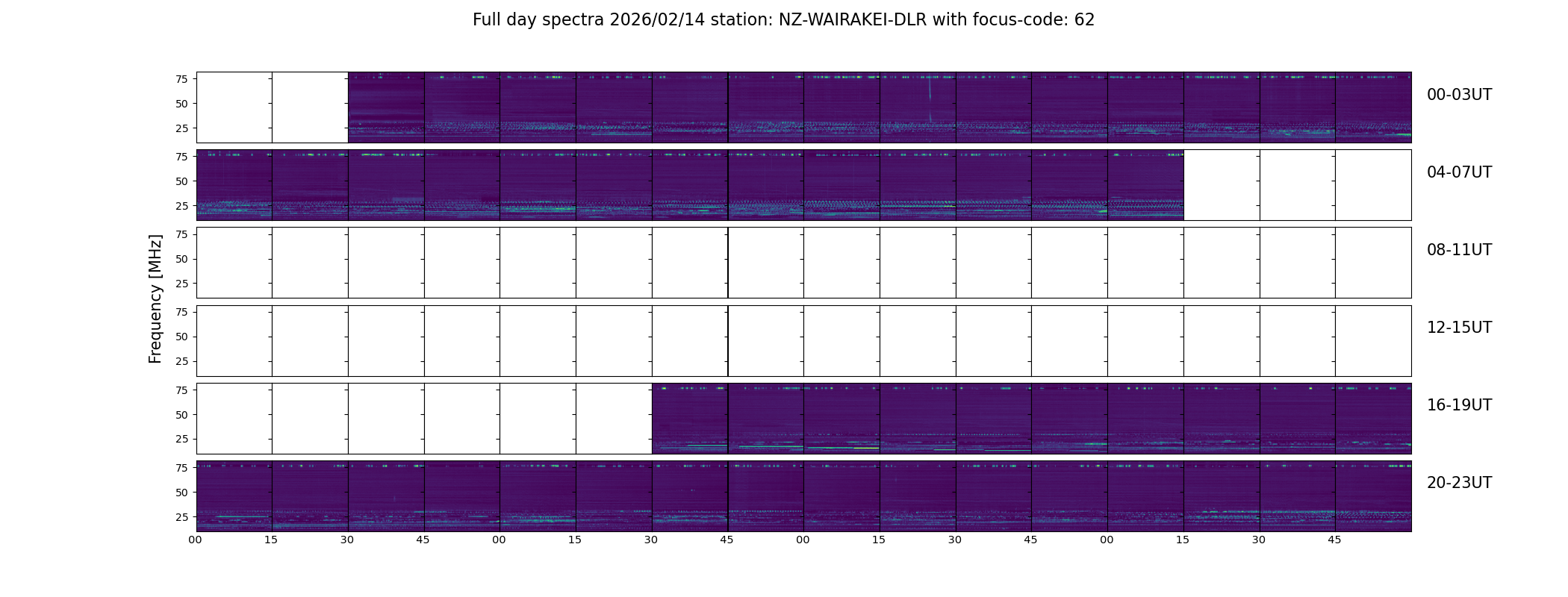Image resolution: width=1568 pixels, height=597 pixels.
Task: Select the 16-19UT row label
Action: pos(1459,405)
